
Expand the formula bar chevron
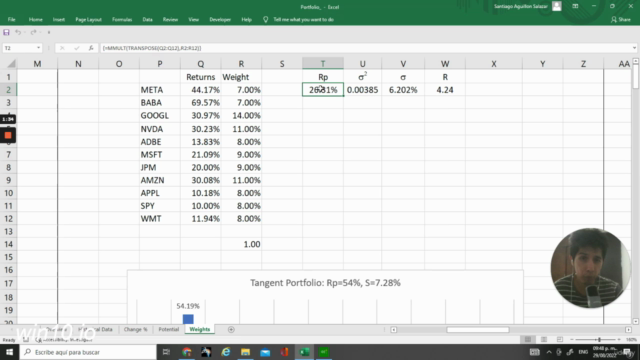(634, 48)
